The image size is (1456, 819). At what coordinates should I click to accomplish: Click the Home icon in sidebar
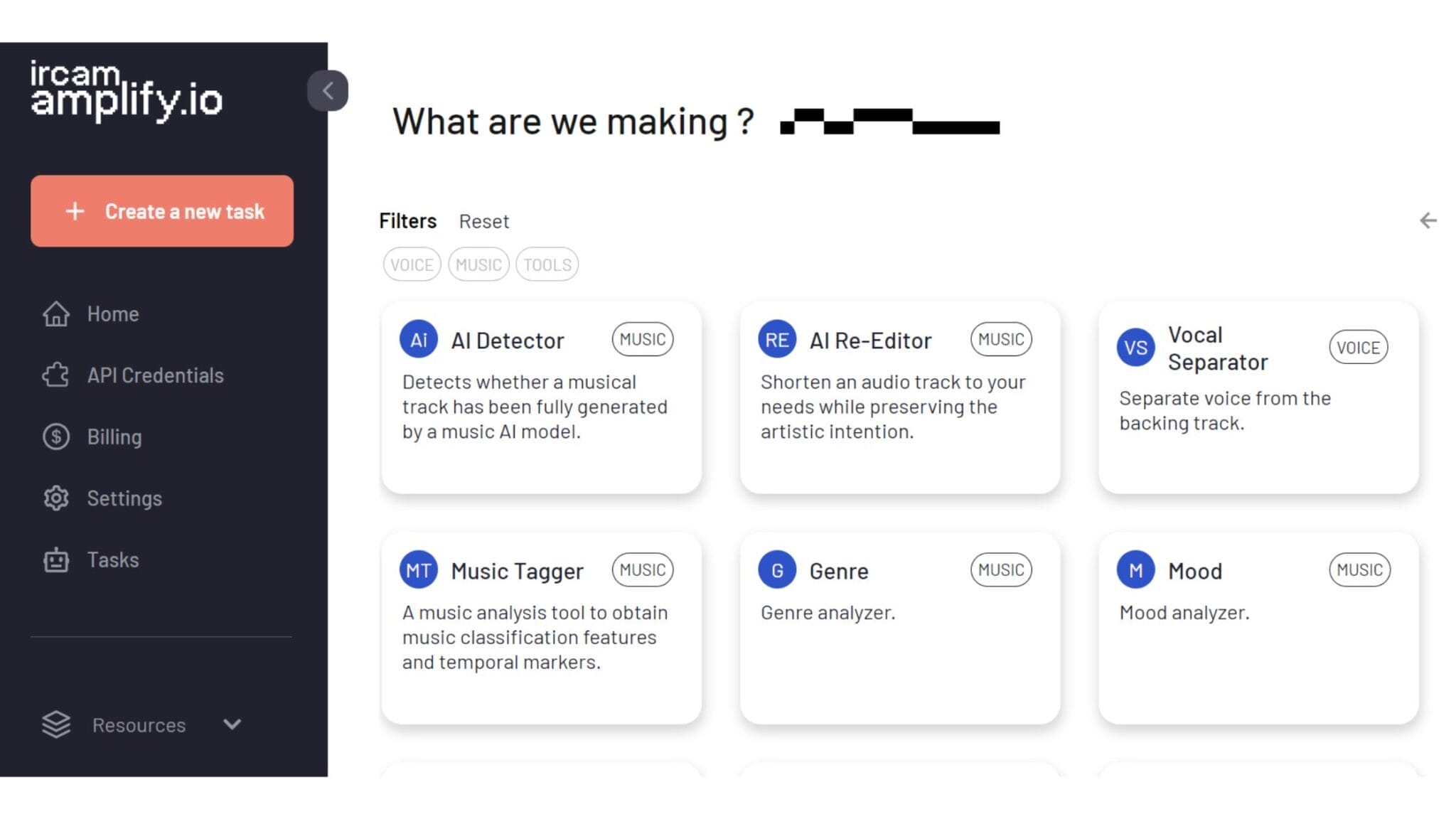point(57,314)
